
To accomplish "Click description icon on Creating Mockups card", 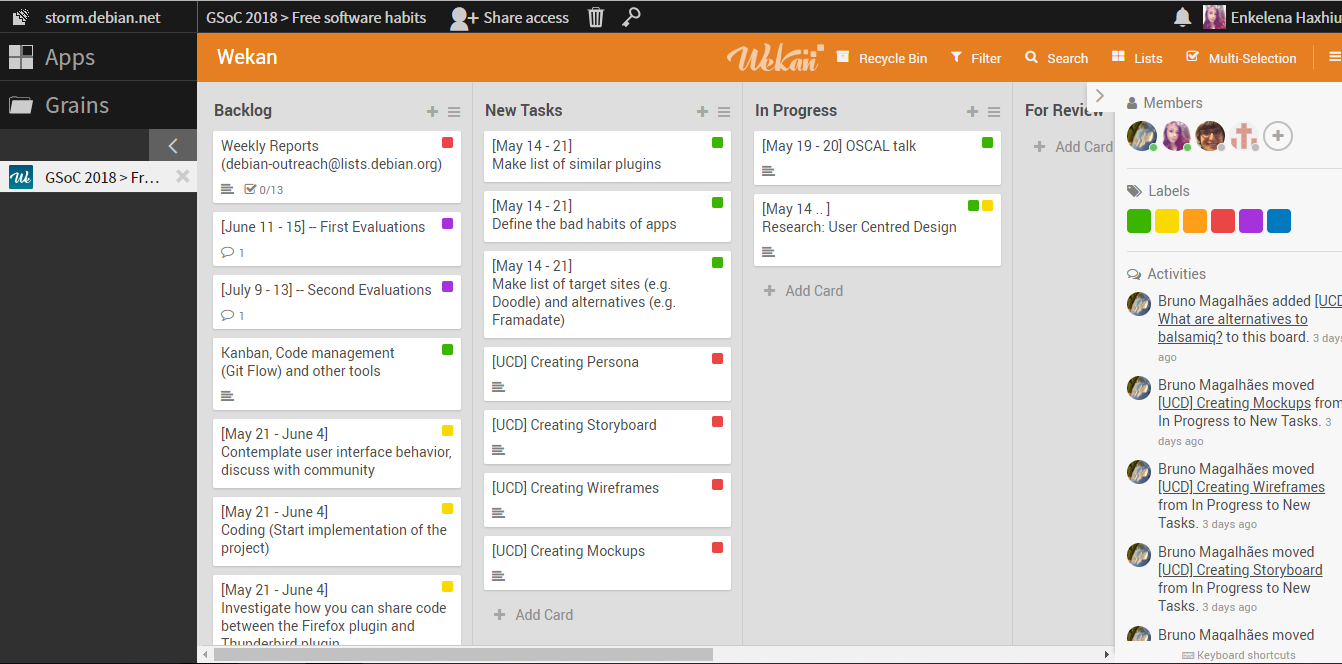I will 499,576.
